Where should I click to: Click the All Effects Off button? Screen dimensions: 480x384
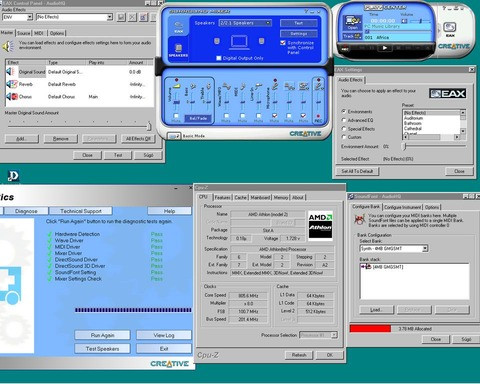click(x=138, y=139)
